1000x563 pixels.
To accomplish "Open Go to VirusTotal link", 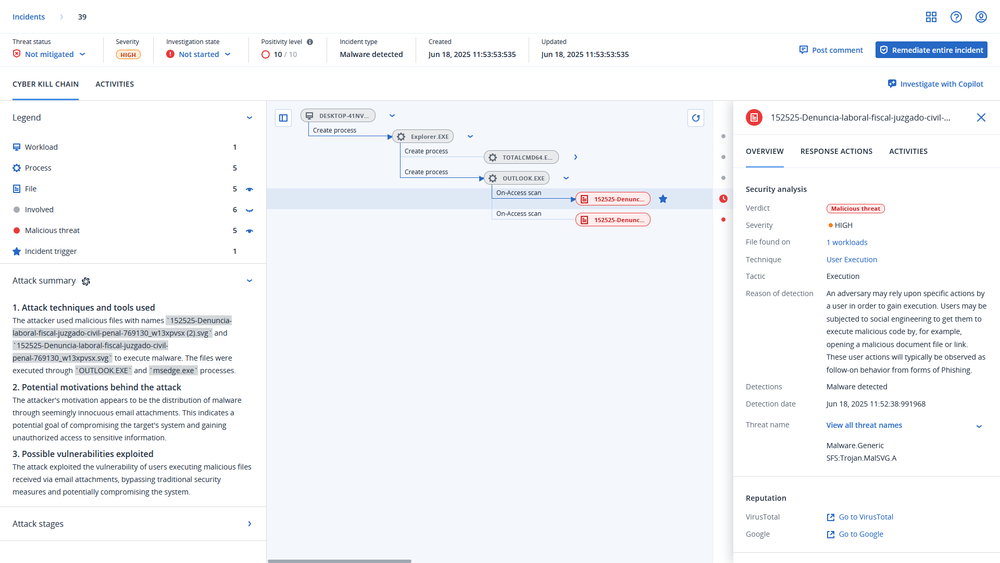I will coord(860,517).
